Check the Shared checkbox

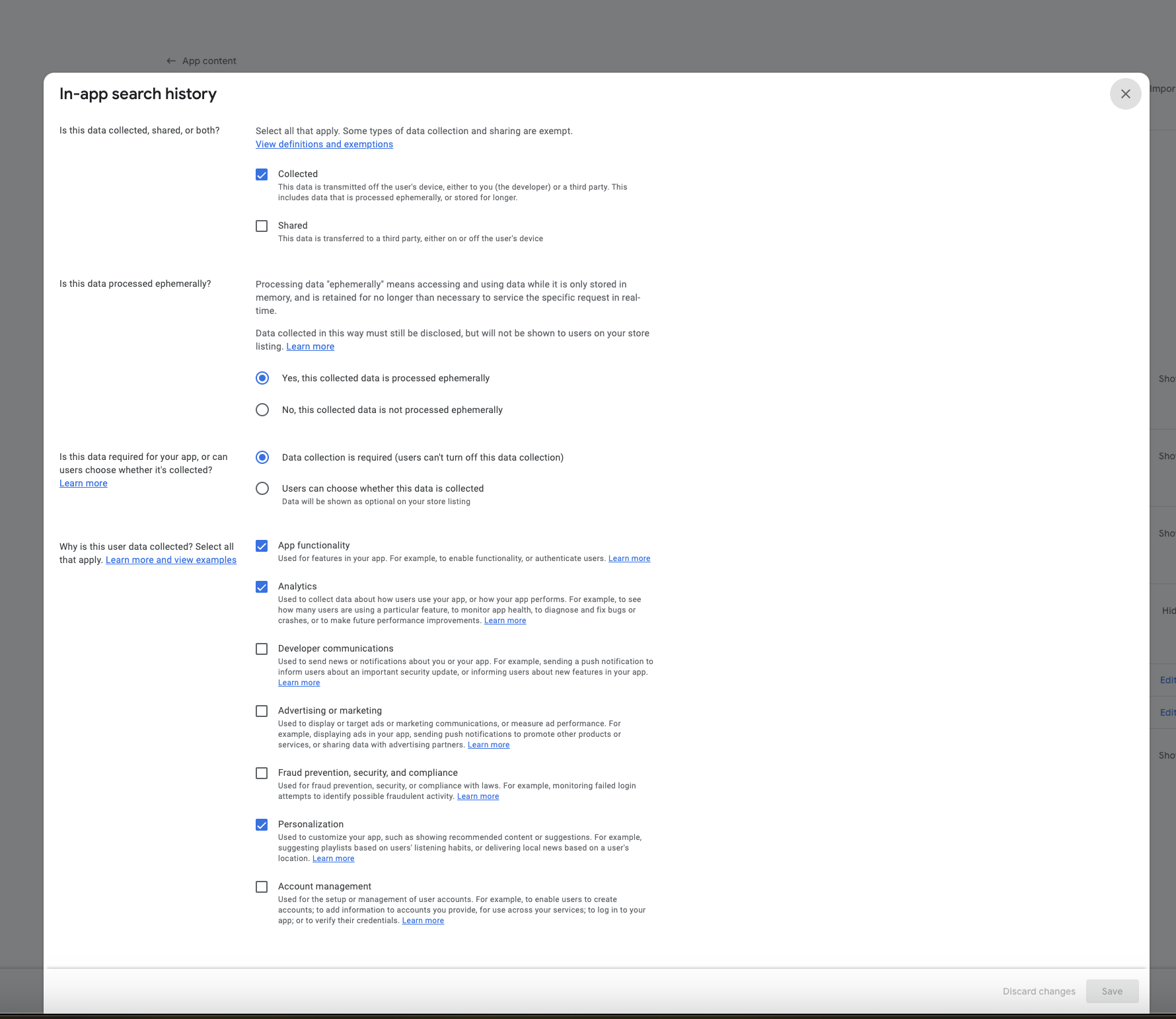point(262,225)
